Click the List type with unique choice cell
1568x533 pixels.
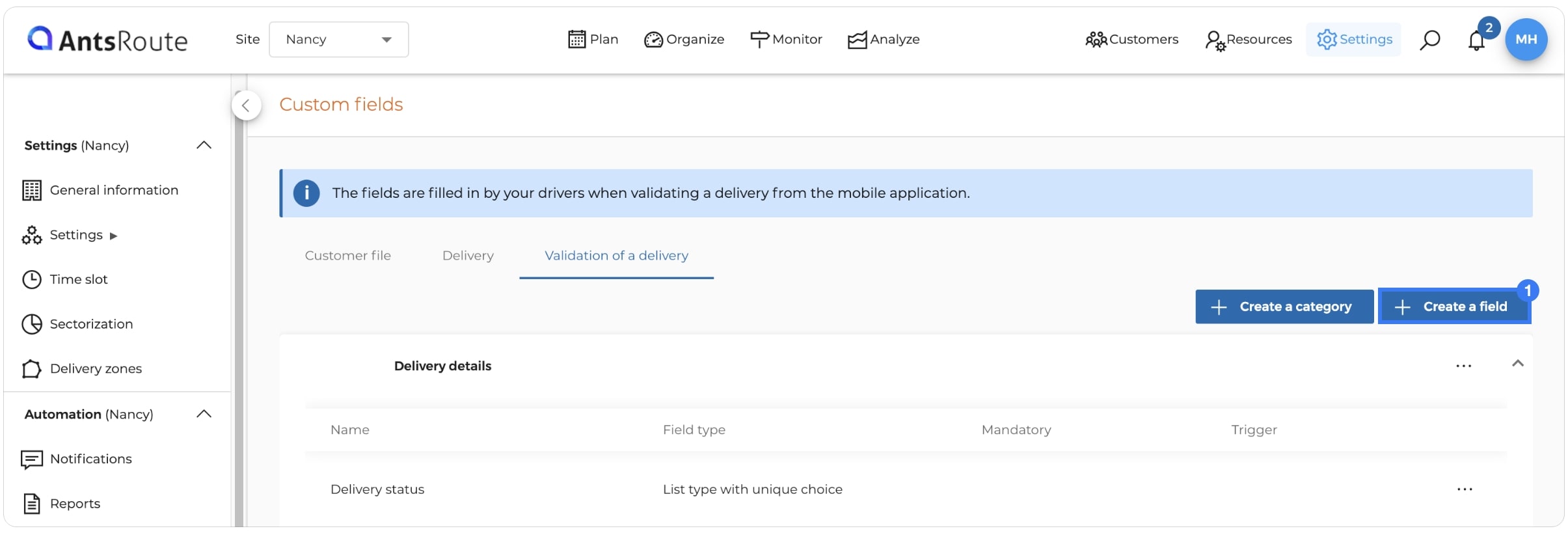tap(753, 489)
